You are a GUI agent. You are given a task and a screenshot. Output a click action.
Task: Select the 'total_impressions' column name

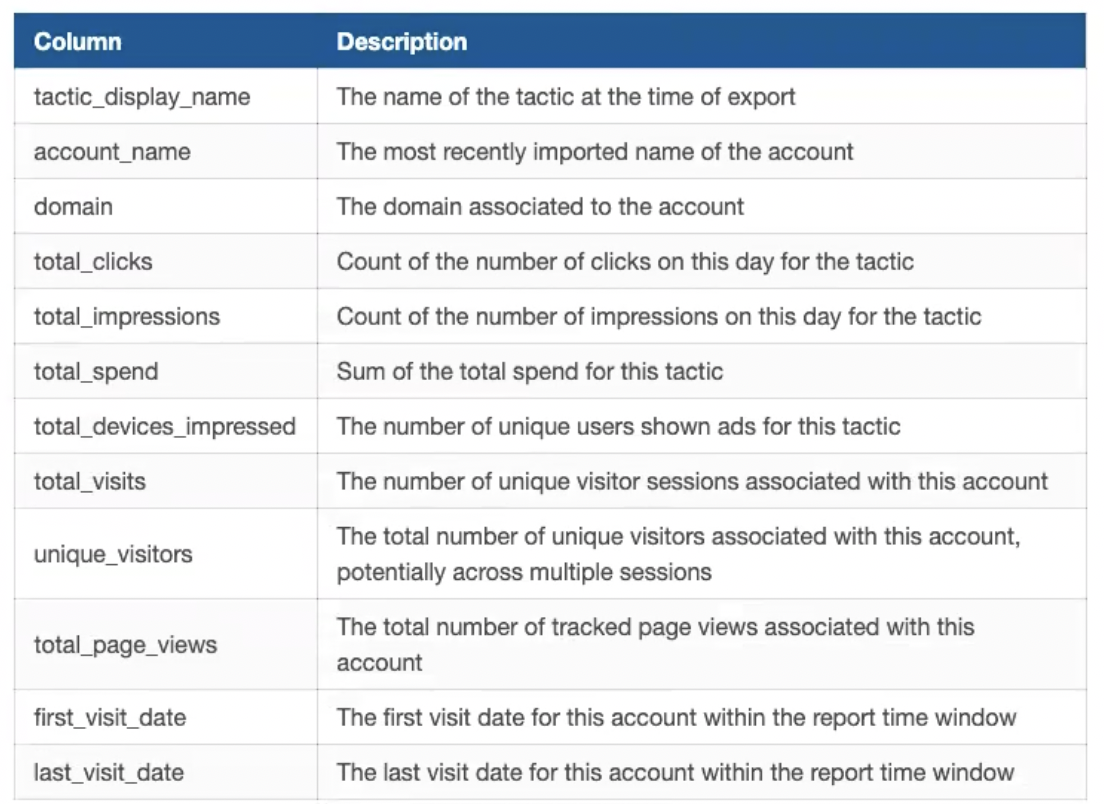pos(127,316)
